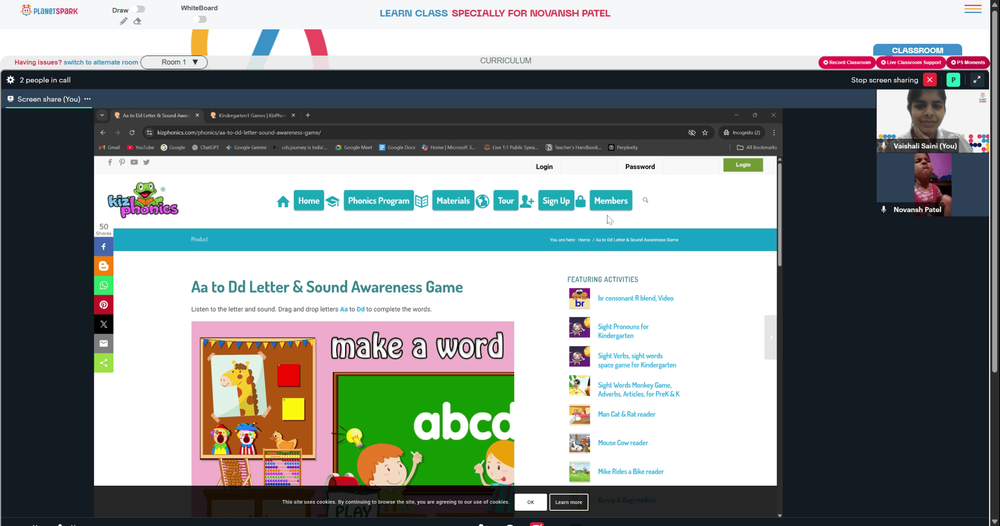Open the PlanetSpark hamburger menu

tap(973, 9)
